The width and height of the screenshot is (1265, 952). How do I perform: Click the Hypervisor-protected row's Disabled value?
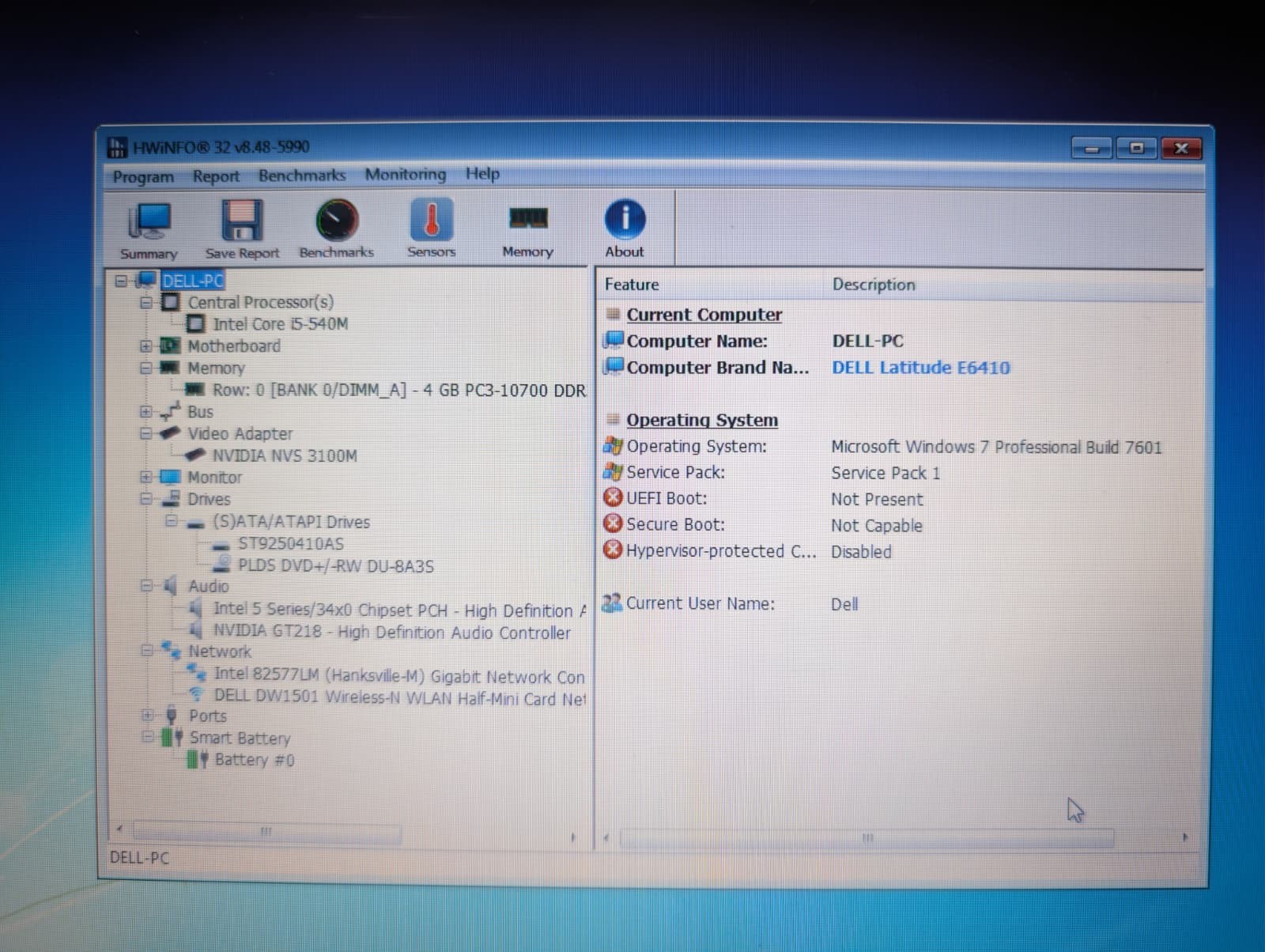(861, 552)
